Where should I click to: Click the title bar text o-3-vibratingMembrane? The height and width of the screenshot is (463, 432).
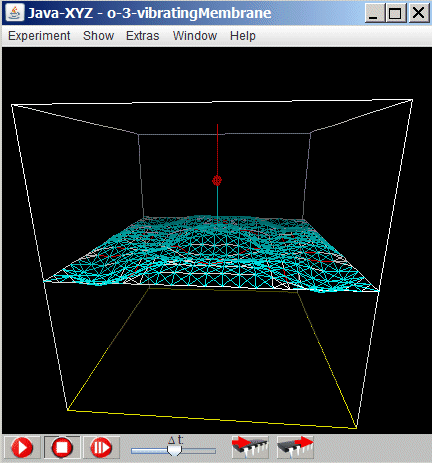189,13
